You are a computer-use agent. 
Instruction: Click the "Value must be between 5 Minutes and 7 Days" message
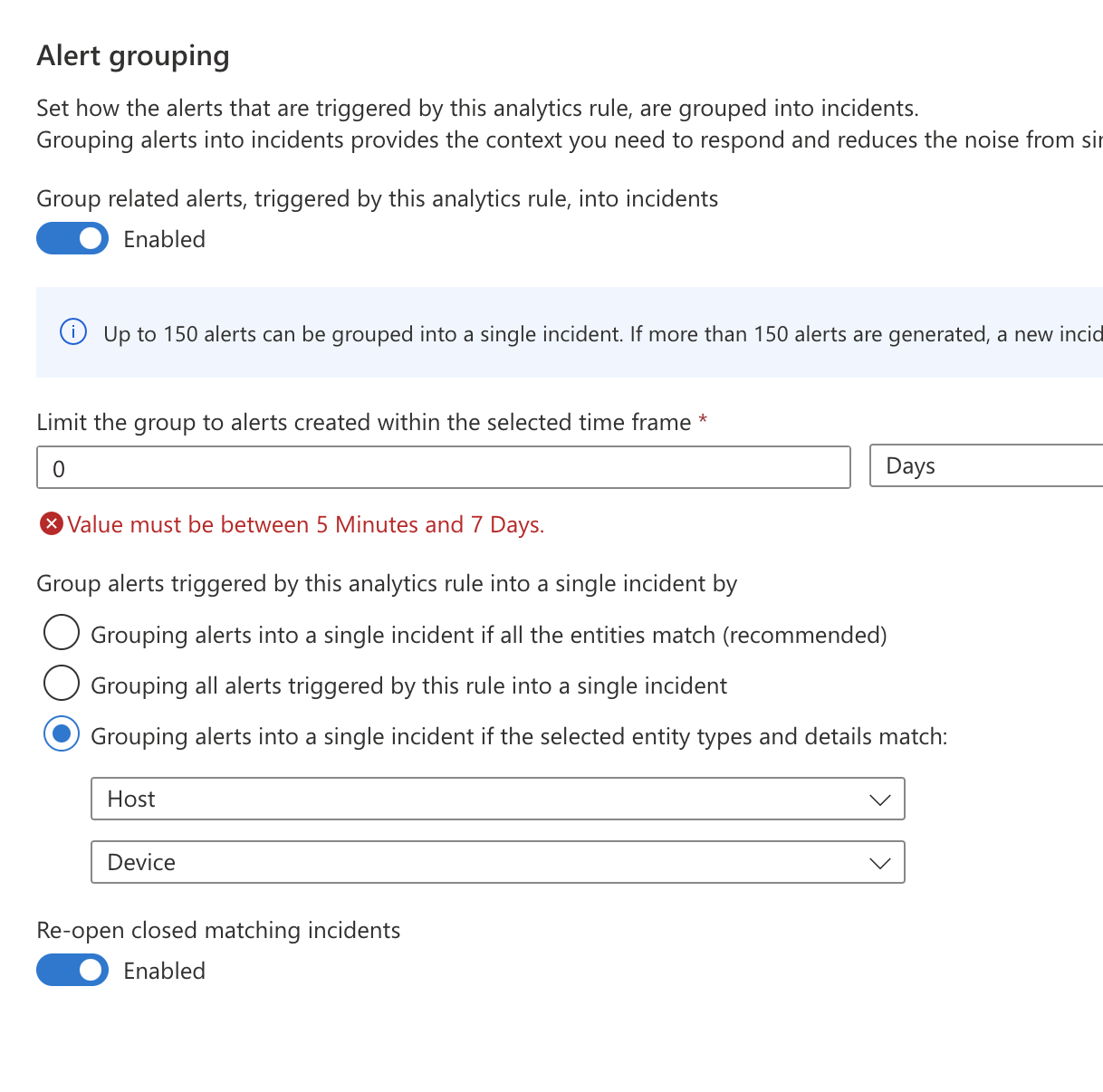tap(304, 524)
